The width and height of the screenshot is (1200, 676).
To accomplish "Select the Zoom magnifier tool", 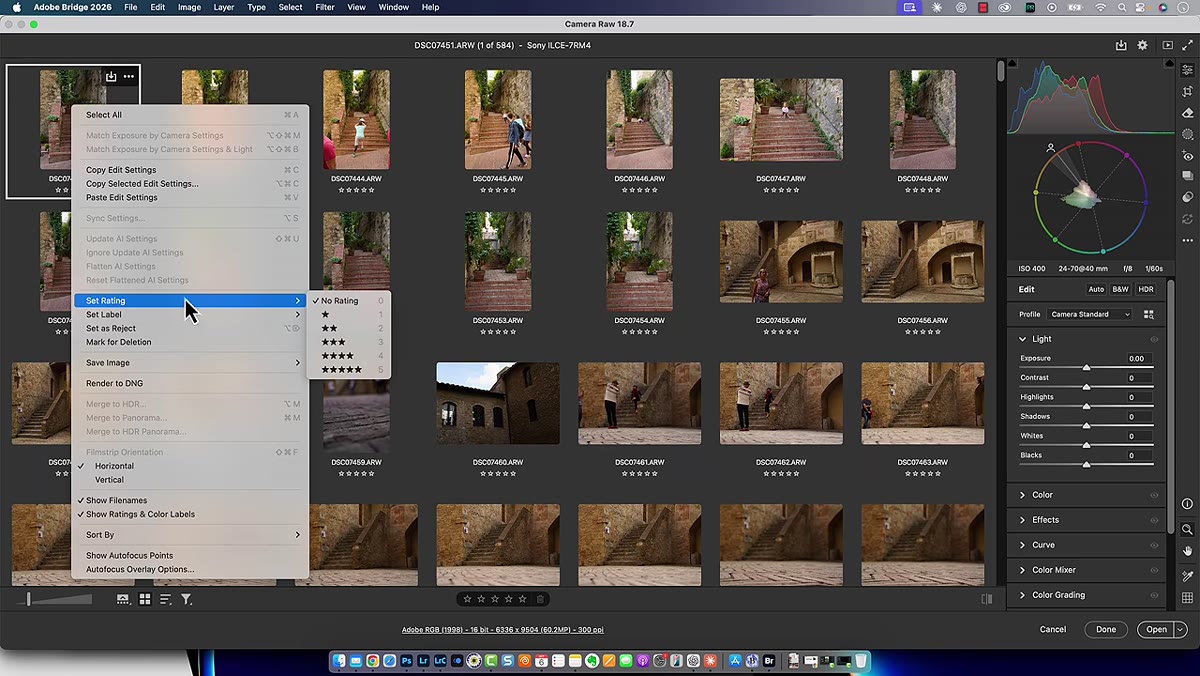I will tap(1187, 529).
